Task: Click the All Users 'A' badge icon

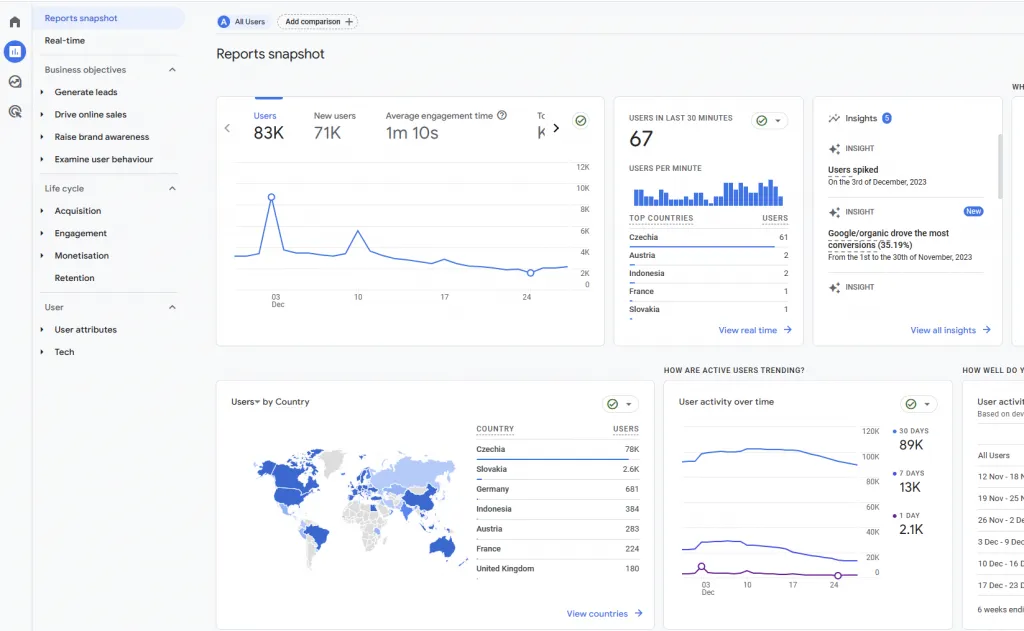Action: pyautogui.click(x=223, y=22)
